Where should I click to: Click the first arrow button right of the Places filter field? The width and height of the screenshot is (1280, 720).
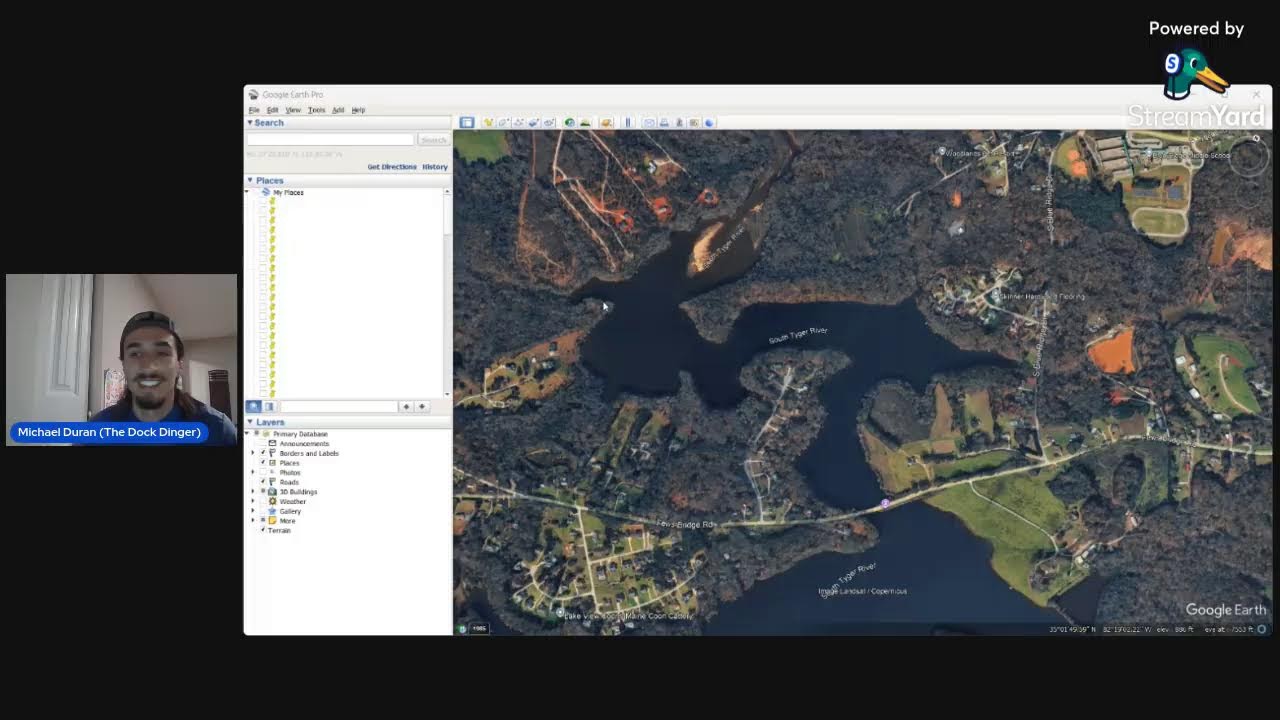406,407
